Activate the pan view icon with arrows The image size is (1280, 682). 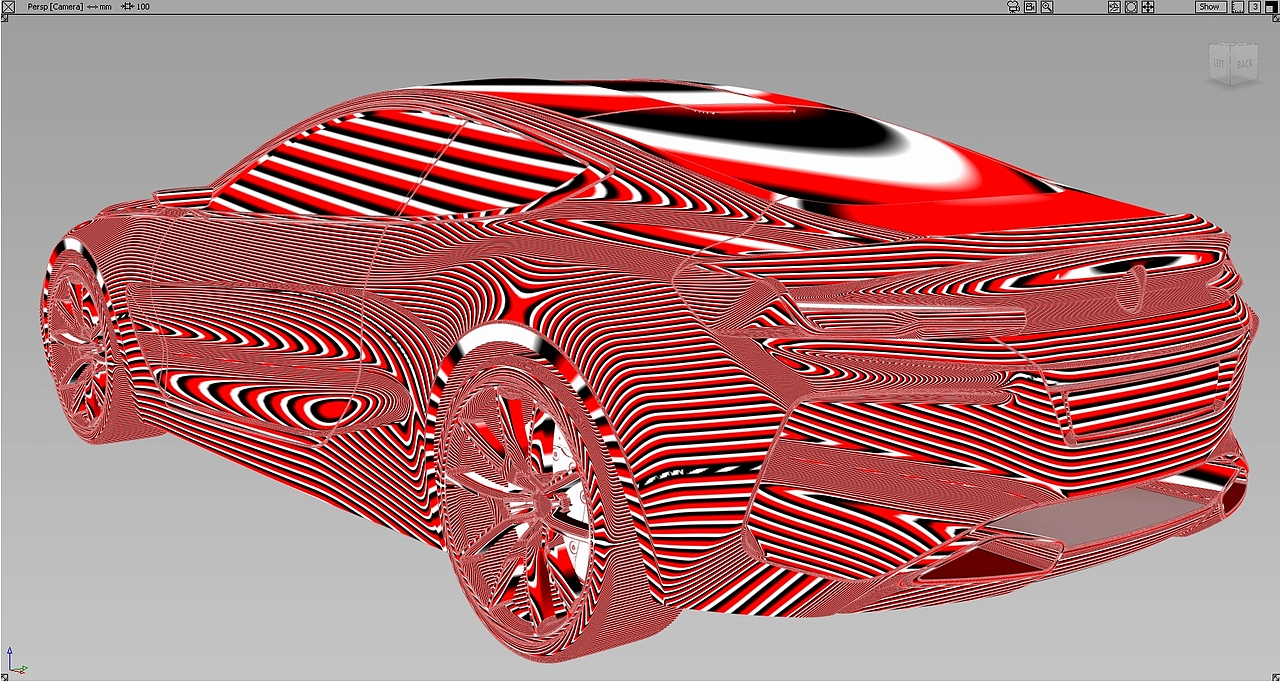[1147, 7]
